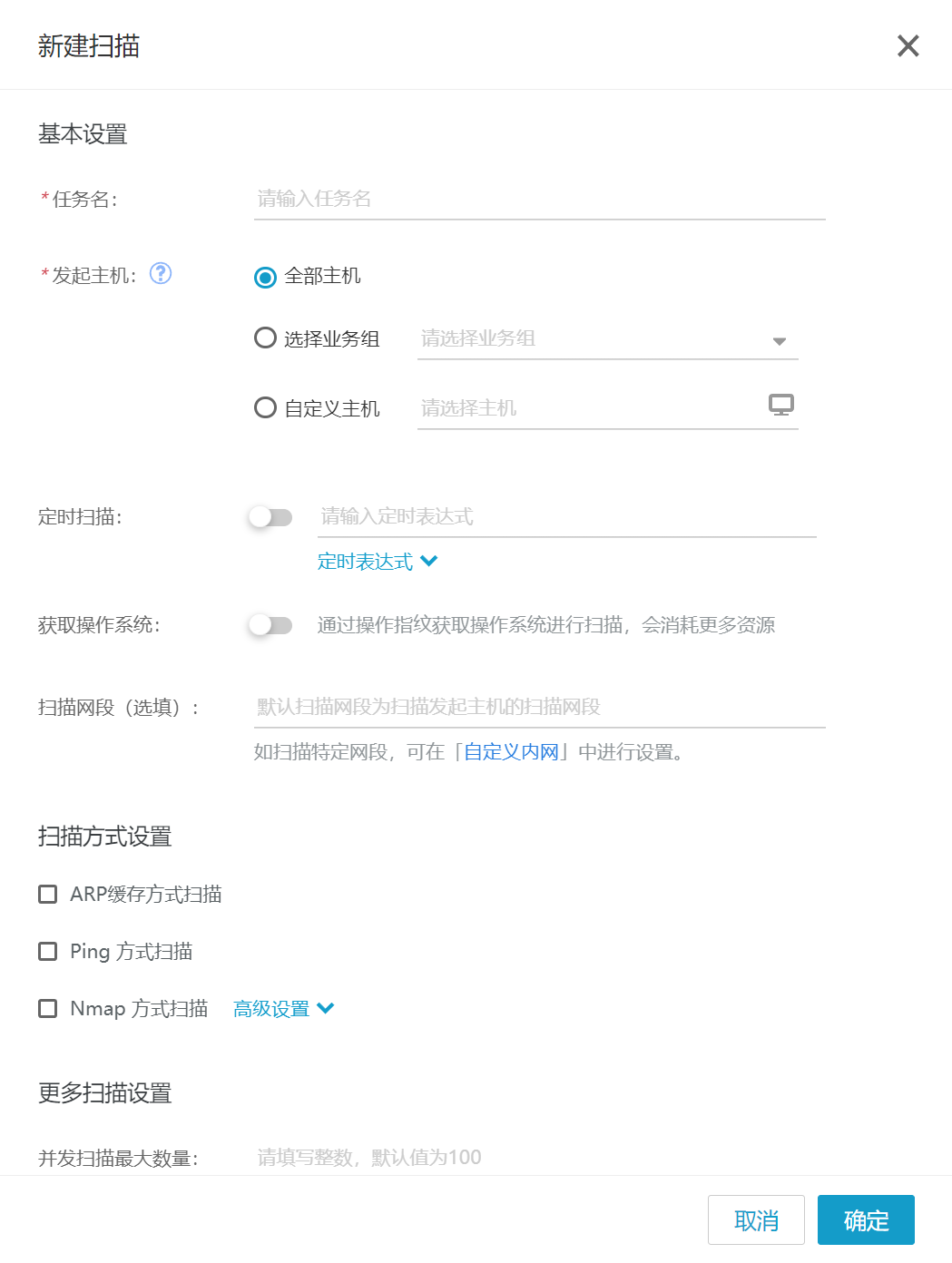
Task: Close the 新建扫描 dialog
Action: (908, 46)
